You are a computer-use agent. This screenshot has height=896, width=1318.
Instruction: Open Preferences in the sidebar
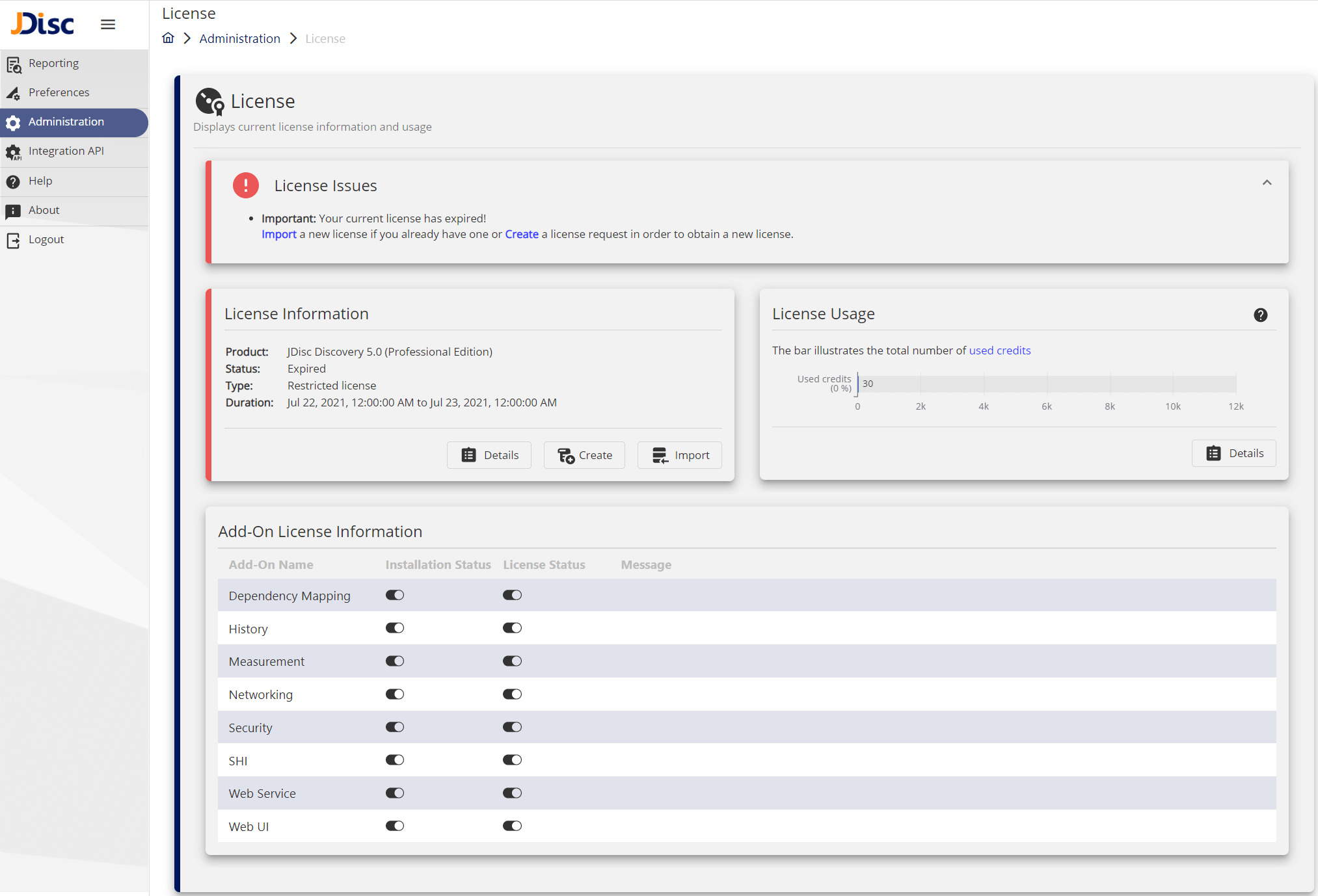[x=59, y=92]
